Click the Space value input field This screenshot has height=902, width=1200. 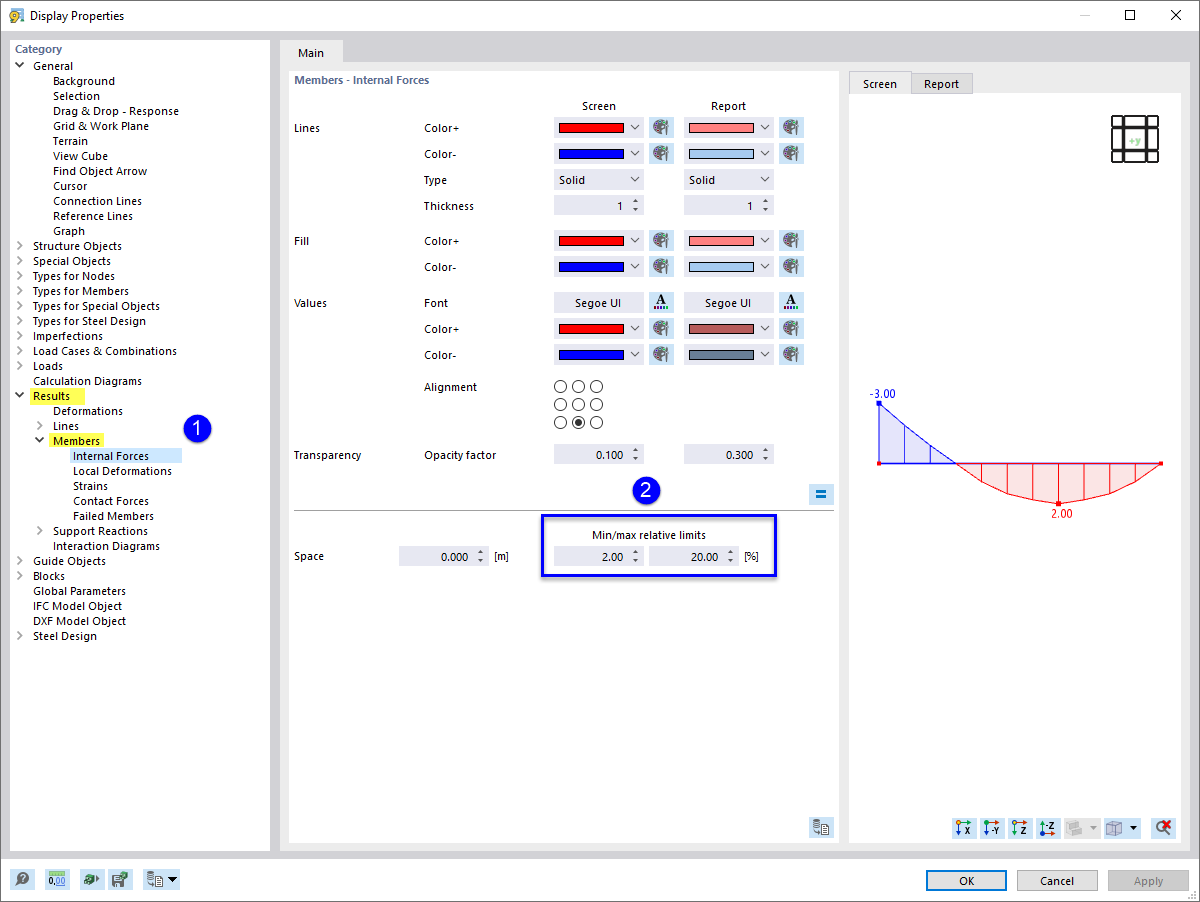click(x=443, y=556)
